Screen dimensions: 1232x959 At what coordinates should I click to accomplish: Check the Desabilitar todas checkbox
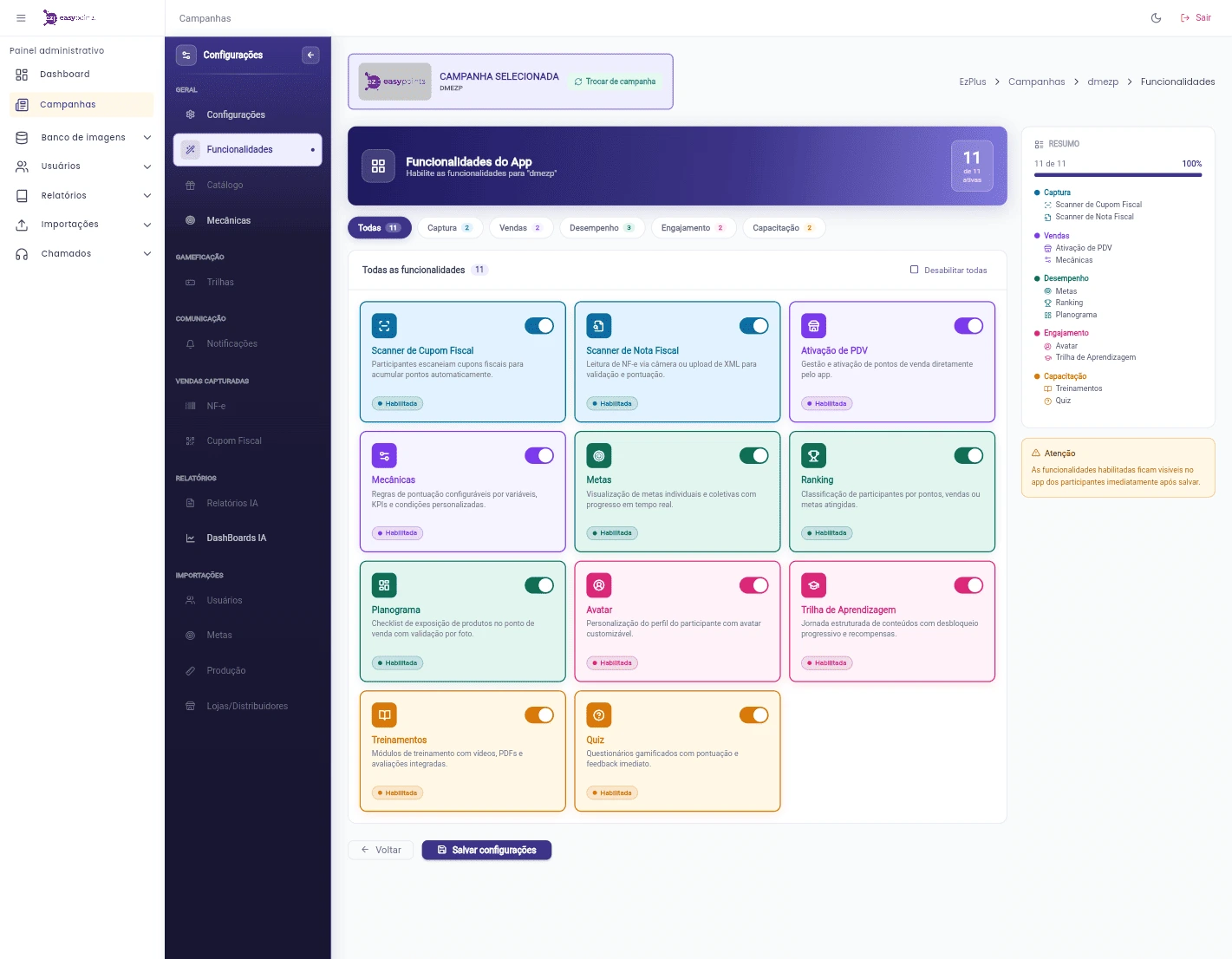pyautogui.click(x=914, y=270)
